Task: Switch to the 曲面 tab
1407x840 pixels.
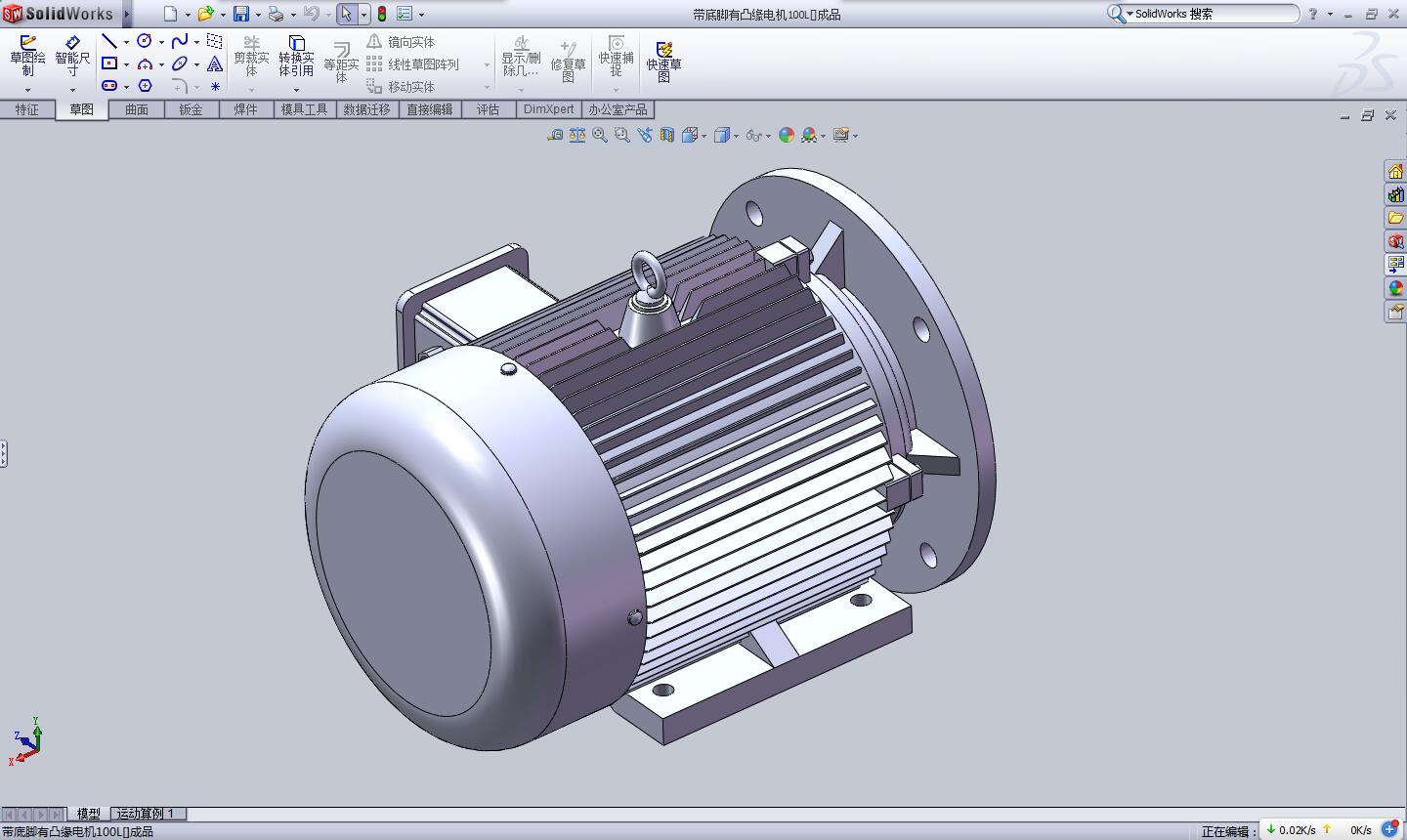Action: click(137, 109)
